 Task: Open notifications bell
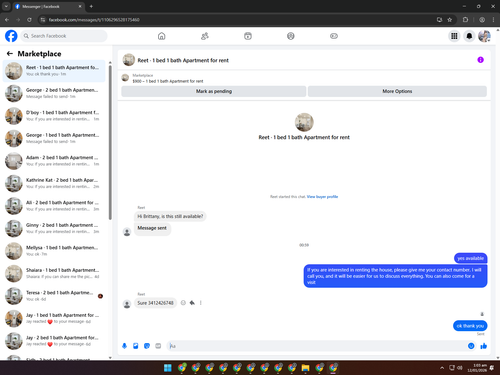469,36
